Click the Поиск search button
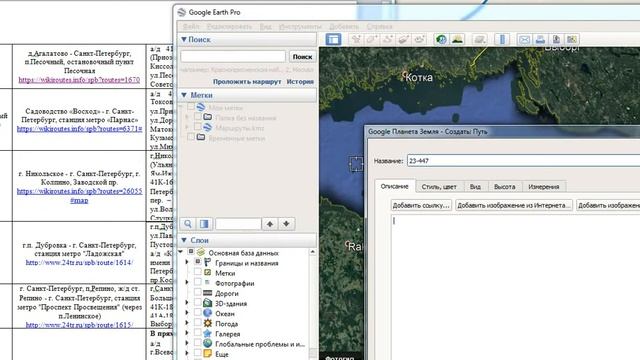The width and height of the screenshot is (640, 360). click(302, 57)
